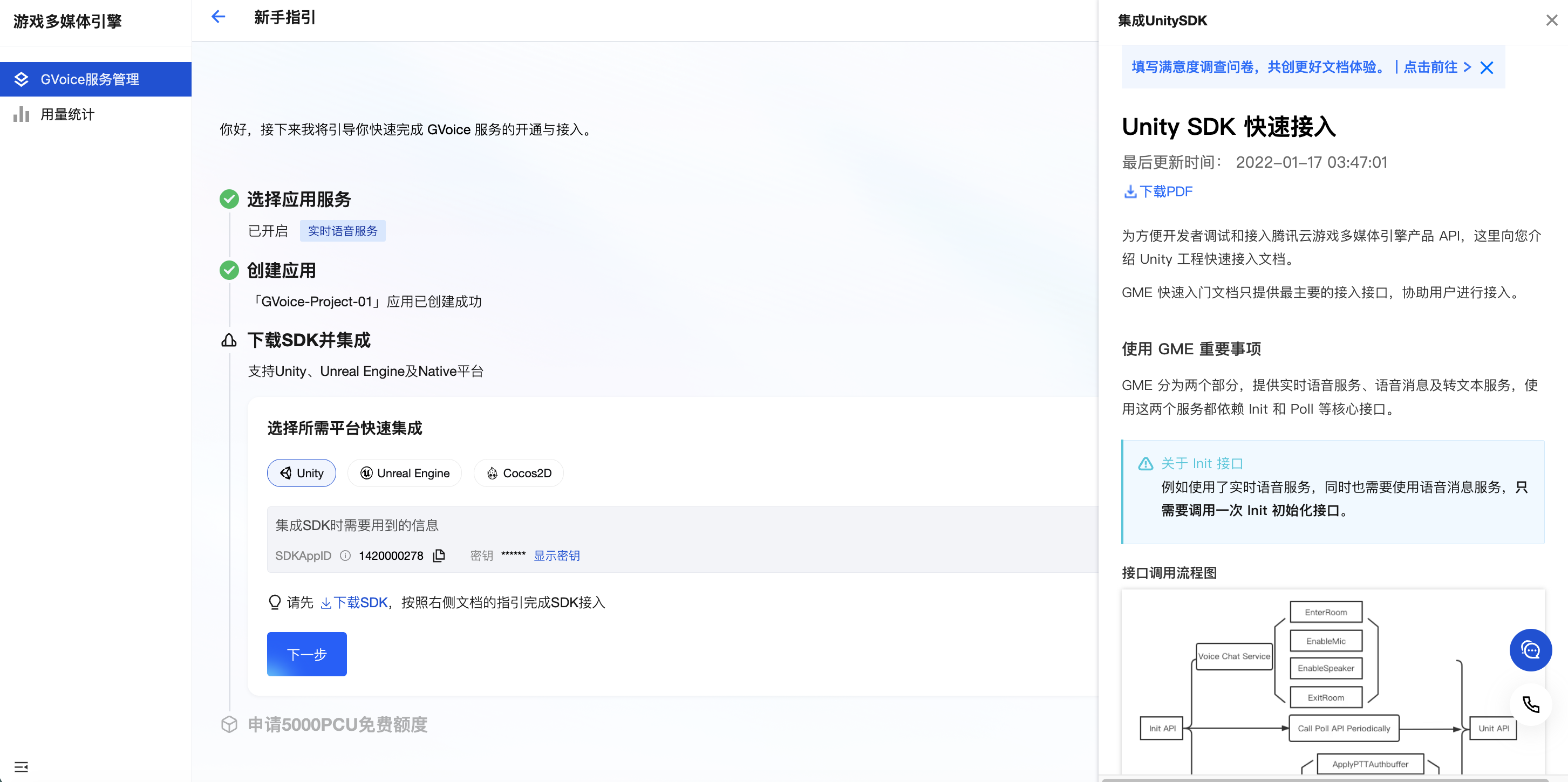Click the 下一步 button
Viewport: 1568px width, 782px height.
[307, 654]
